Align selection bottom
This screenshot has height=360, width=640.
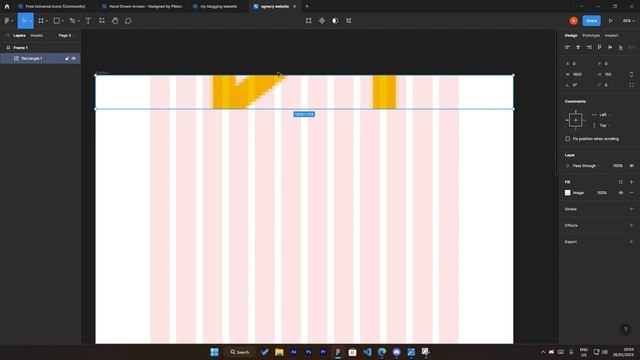(621, 48)
